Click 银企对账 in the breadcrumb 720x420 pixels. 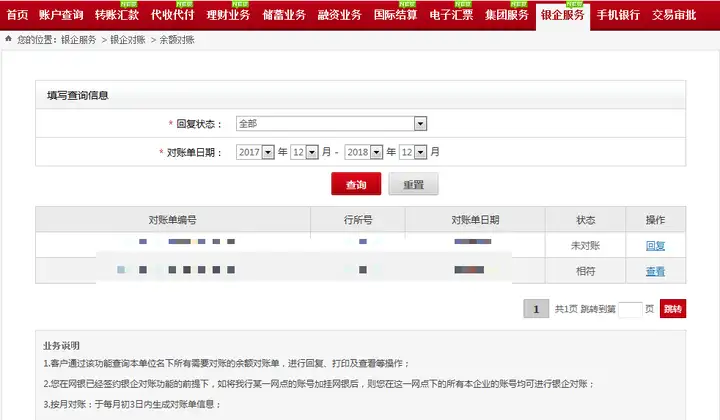point(128,40)
